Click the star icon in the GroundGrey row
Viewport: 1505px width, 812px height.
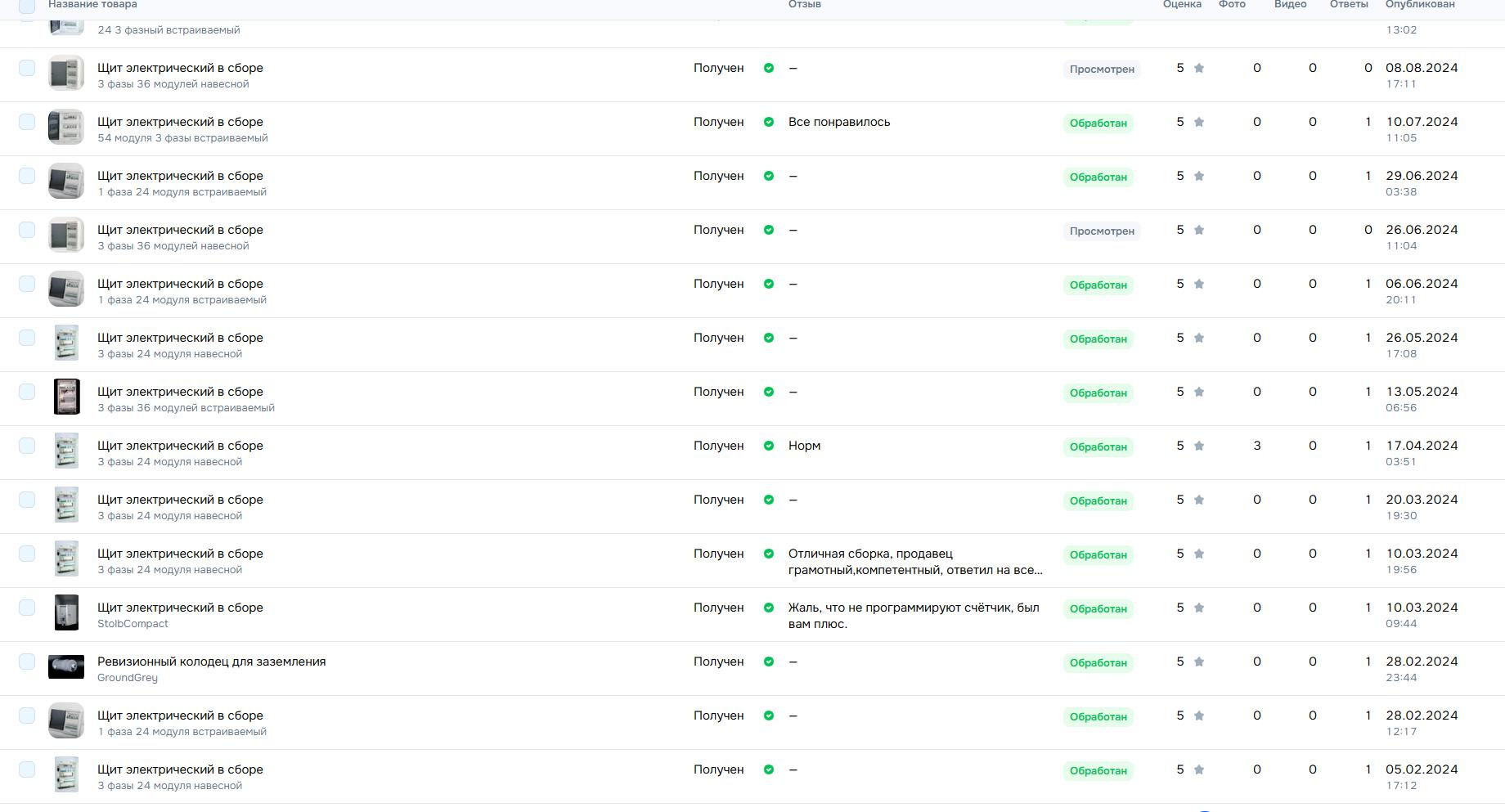click(x=1198, y=662)
